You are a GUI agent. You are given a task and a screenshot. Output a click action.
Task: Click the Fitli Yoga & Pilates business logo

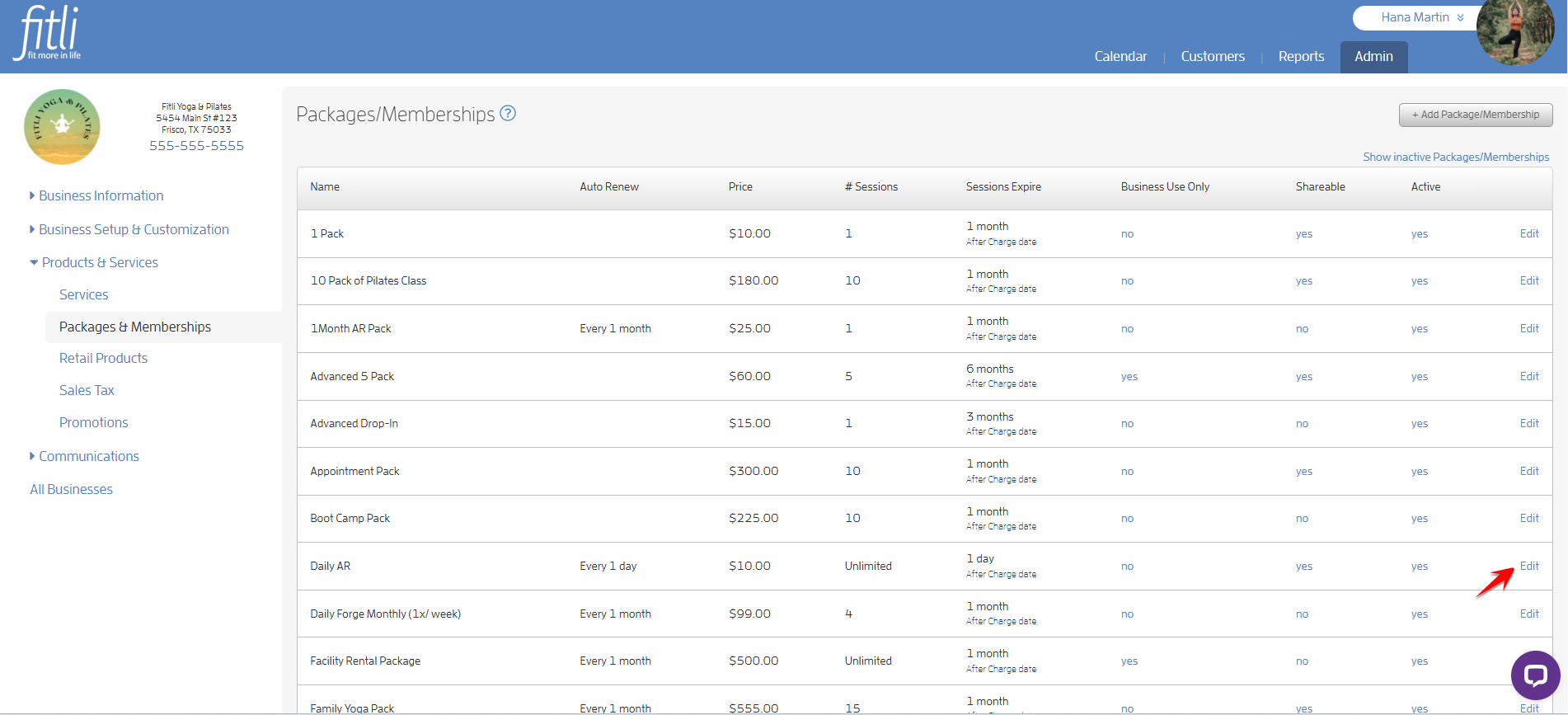pyautogui.click(x=62, y=127)
